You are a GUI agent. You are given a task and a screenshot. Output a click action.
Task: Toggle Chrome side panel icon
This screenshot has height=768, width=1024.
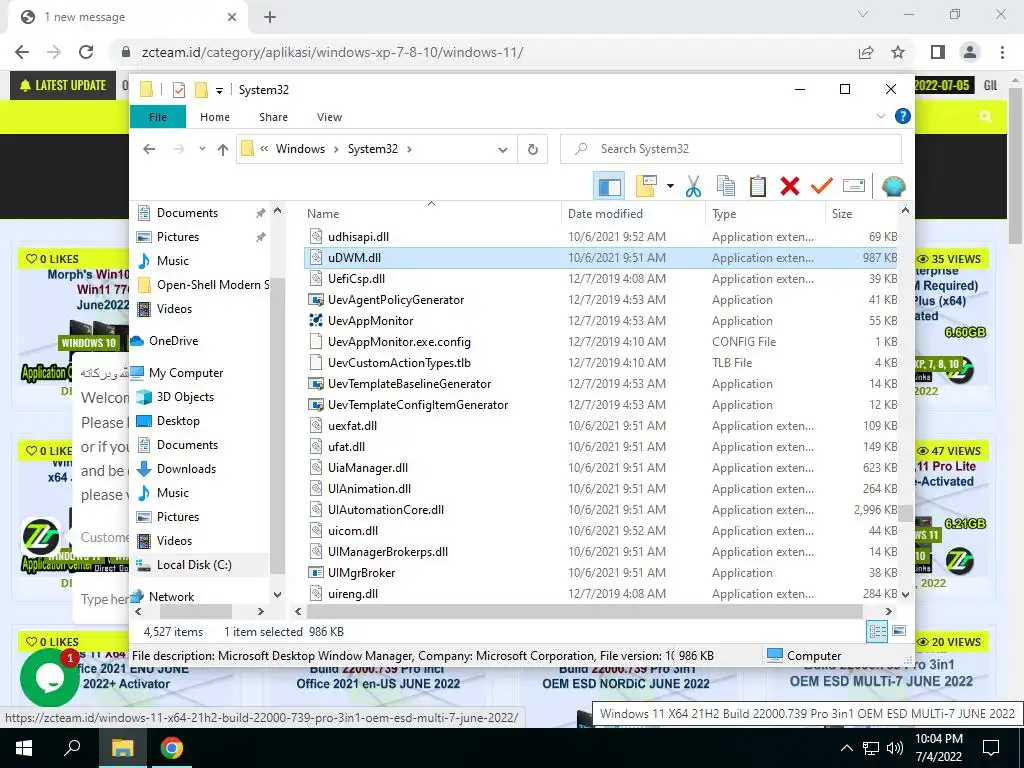938,52
